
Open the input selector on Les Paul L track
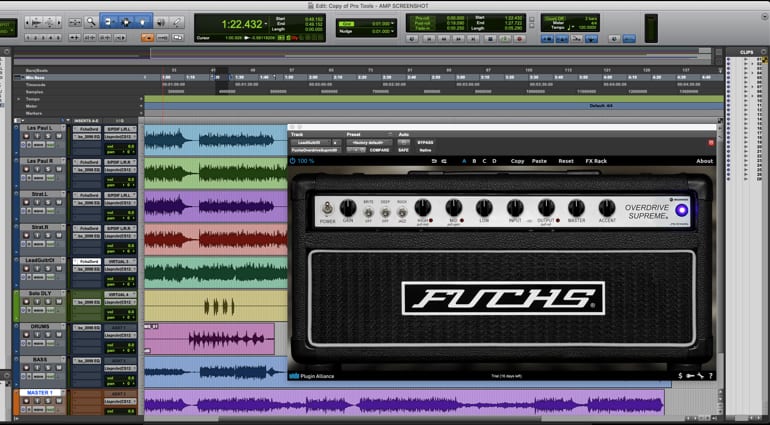pos(120,129)
